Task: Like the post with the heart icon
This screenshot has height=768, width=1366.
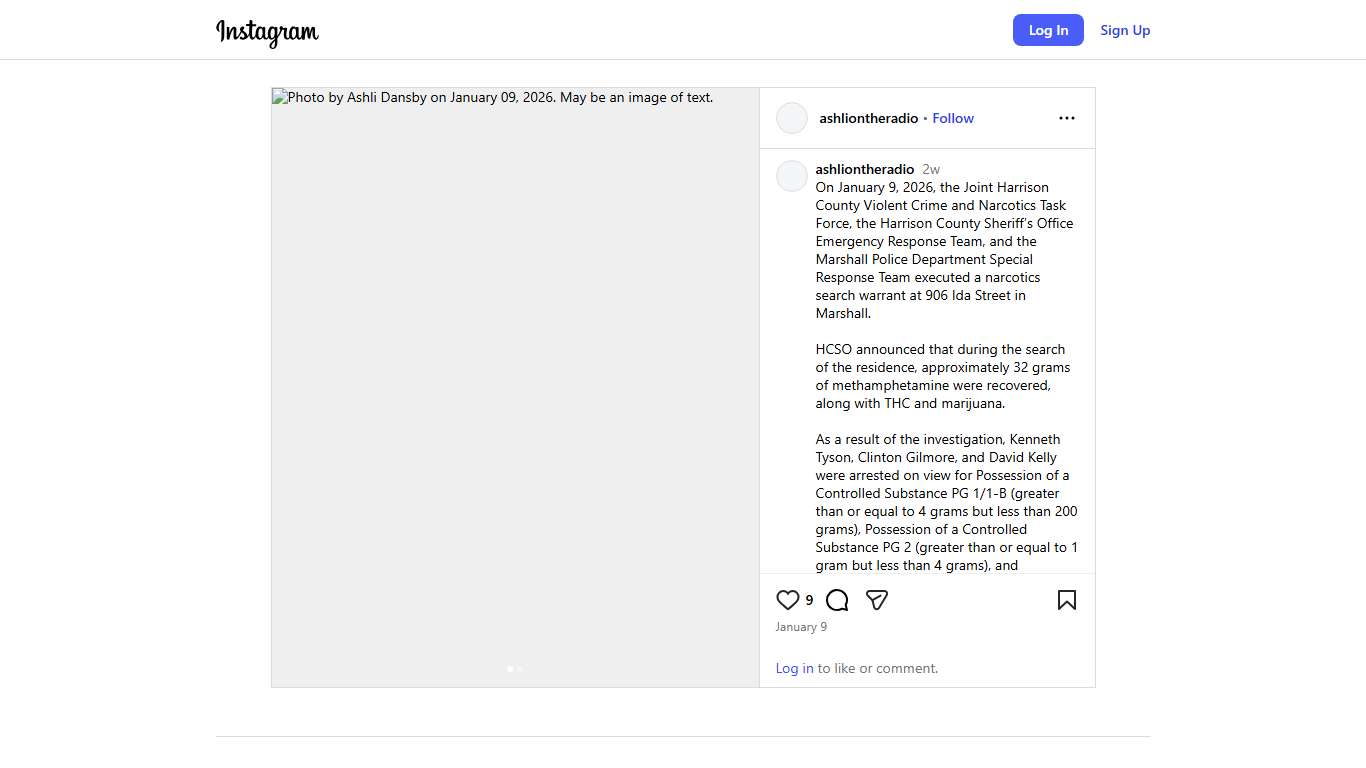Action: tap(788, 600)
